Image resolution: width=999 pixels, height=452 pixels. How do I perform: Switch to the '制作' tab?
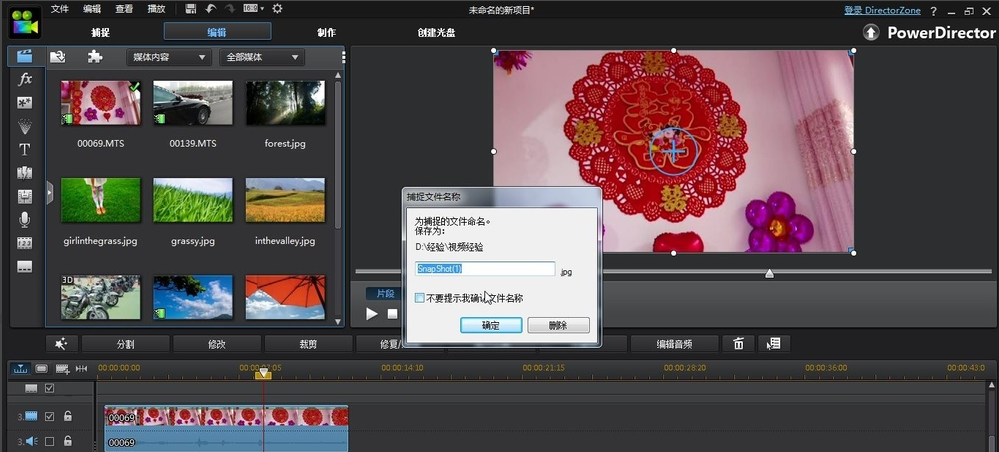326,32
